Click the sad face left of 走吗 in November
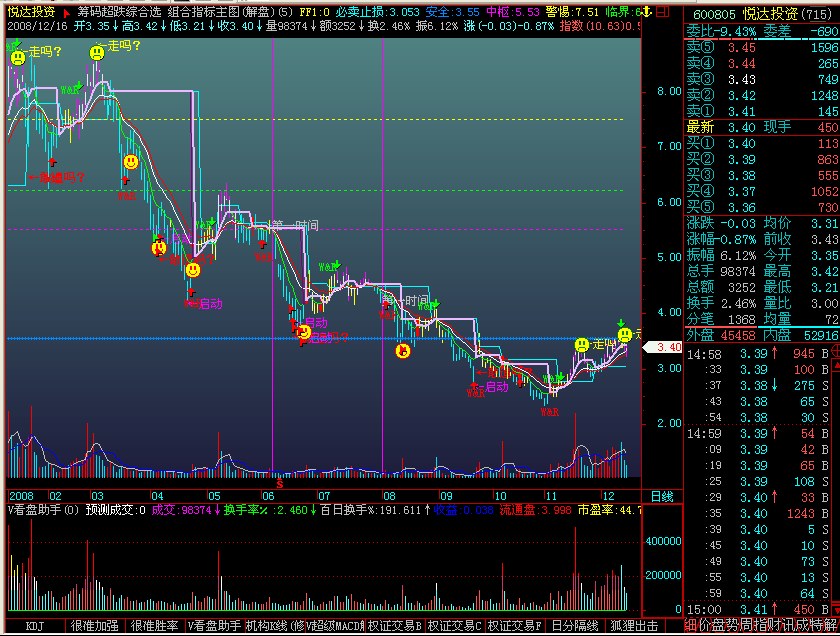This screenshot has height=636, width=840. [582, 345]
